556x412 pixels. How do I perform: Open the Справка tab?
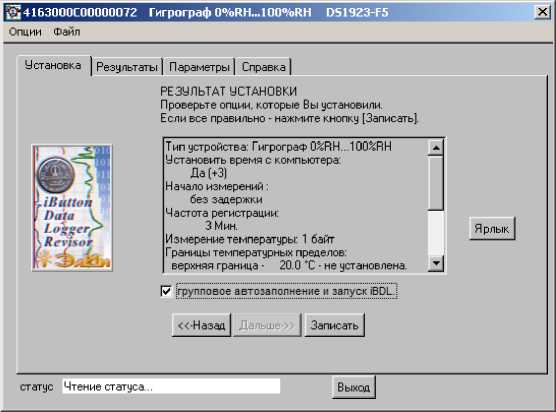pyautogui.click(x=263, y=67)
